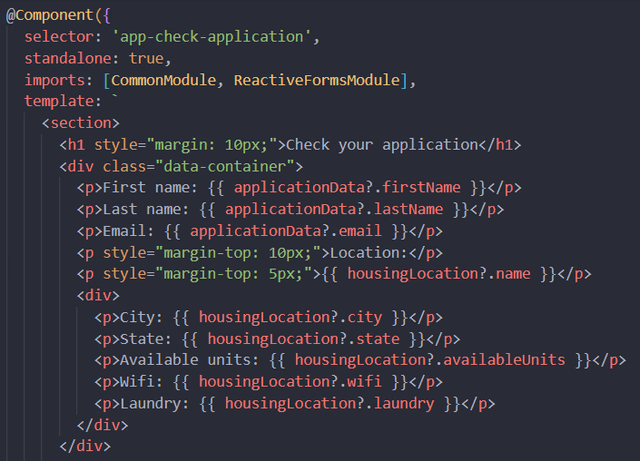Click the last closing </div> tag
The image size is (640, 461).
point(85,446)
